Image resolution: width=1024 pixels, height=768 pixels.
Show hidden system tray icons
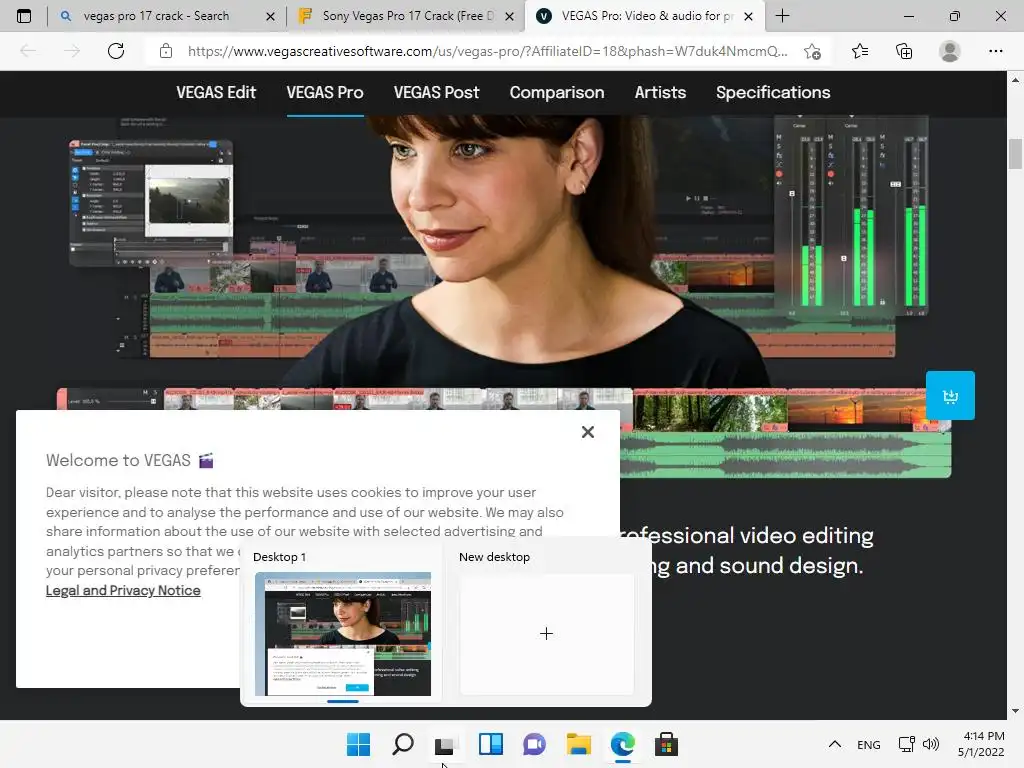pyautogui.click(x=835, y=744)
